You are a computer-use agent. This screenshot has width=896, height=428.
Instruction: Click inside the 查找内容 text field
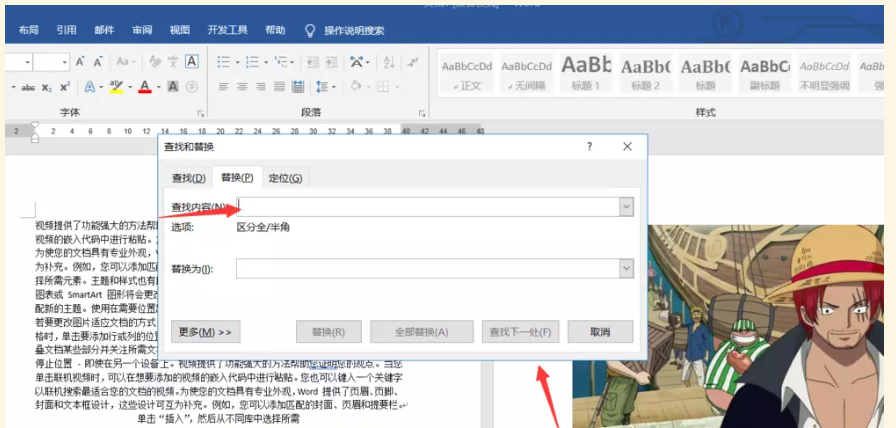(428, 207)
